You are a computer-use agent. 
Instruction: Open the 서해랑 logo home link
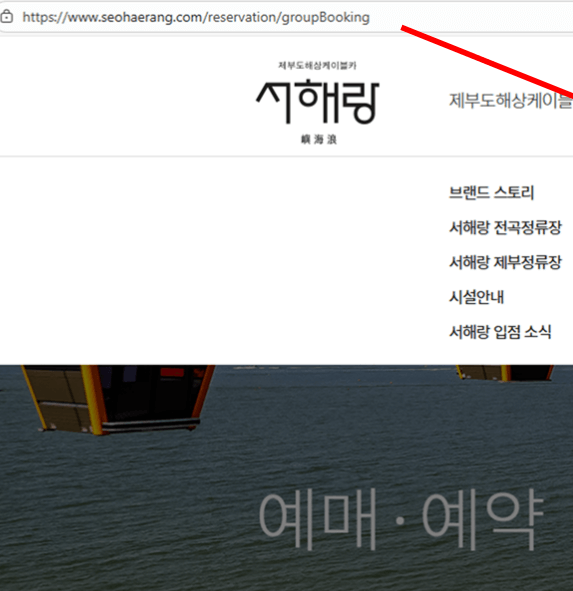[x=318, y=102]
